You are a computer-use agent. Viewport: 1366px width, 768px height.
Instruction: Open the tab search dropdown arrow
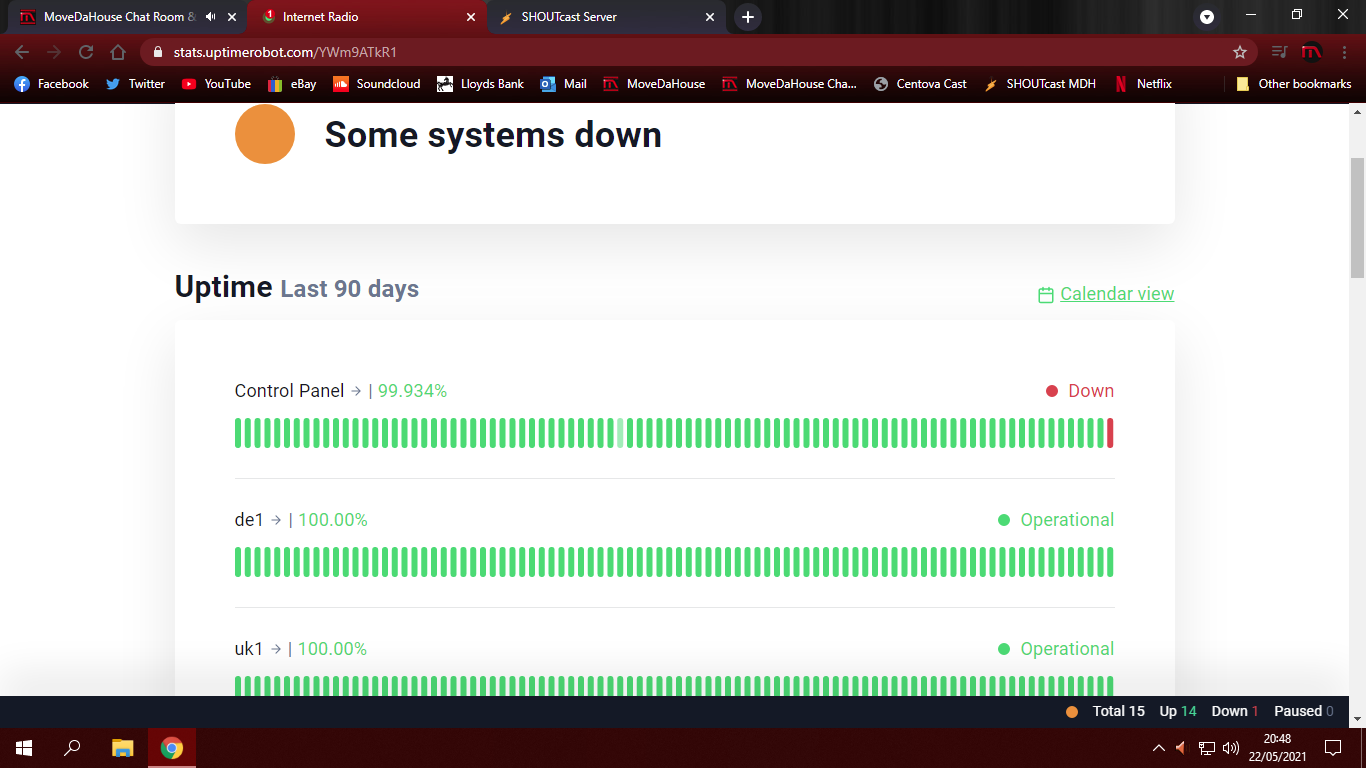[1207, 17]
